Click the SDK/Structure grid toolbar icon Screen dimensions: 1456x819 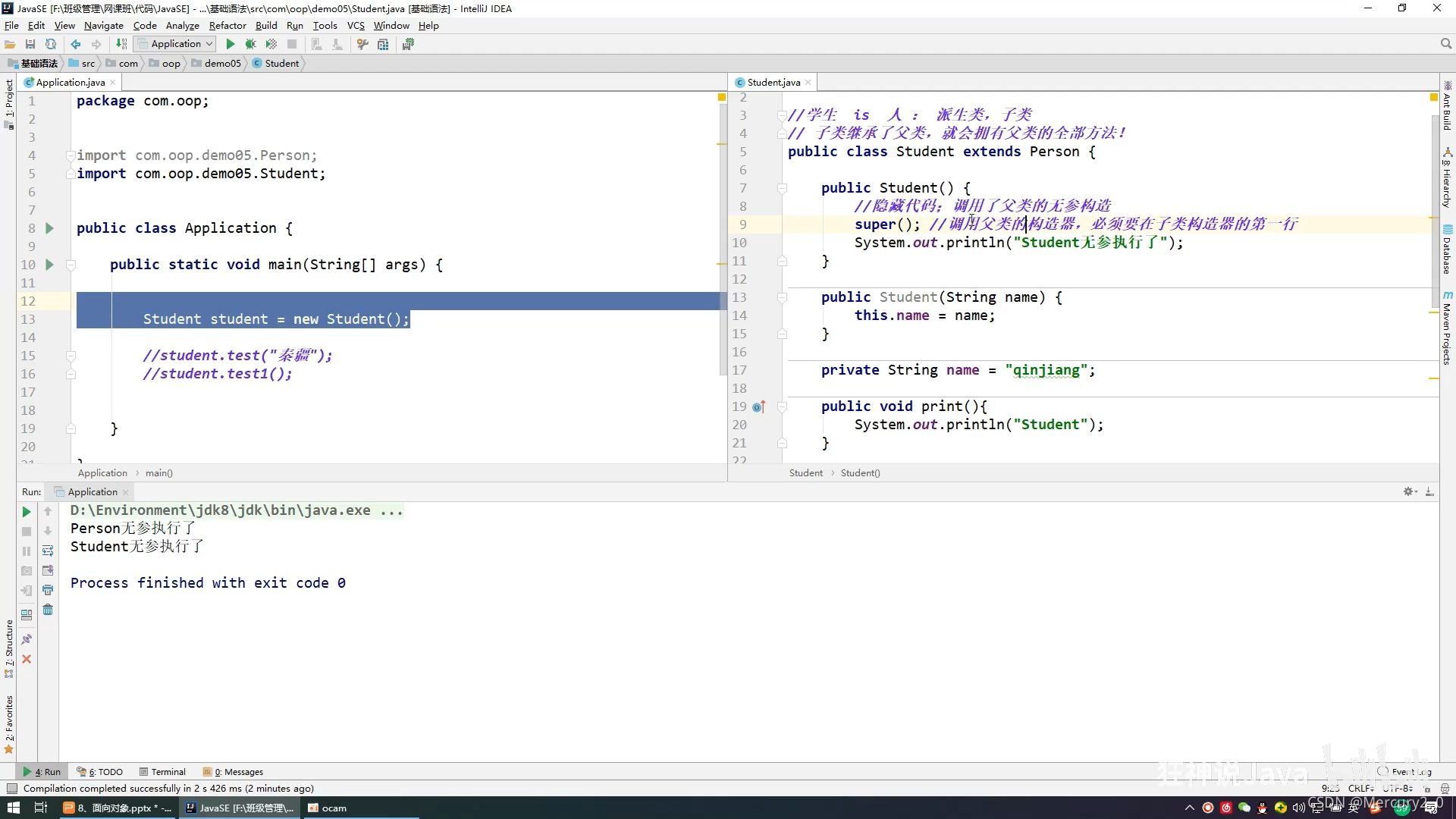(x=383, y=44)
